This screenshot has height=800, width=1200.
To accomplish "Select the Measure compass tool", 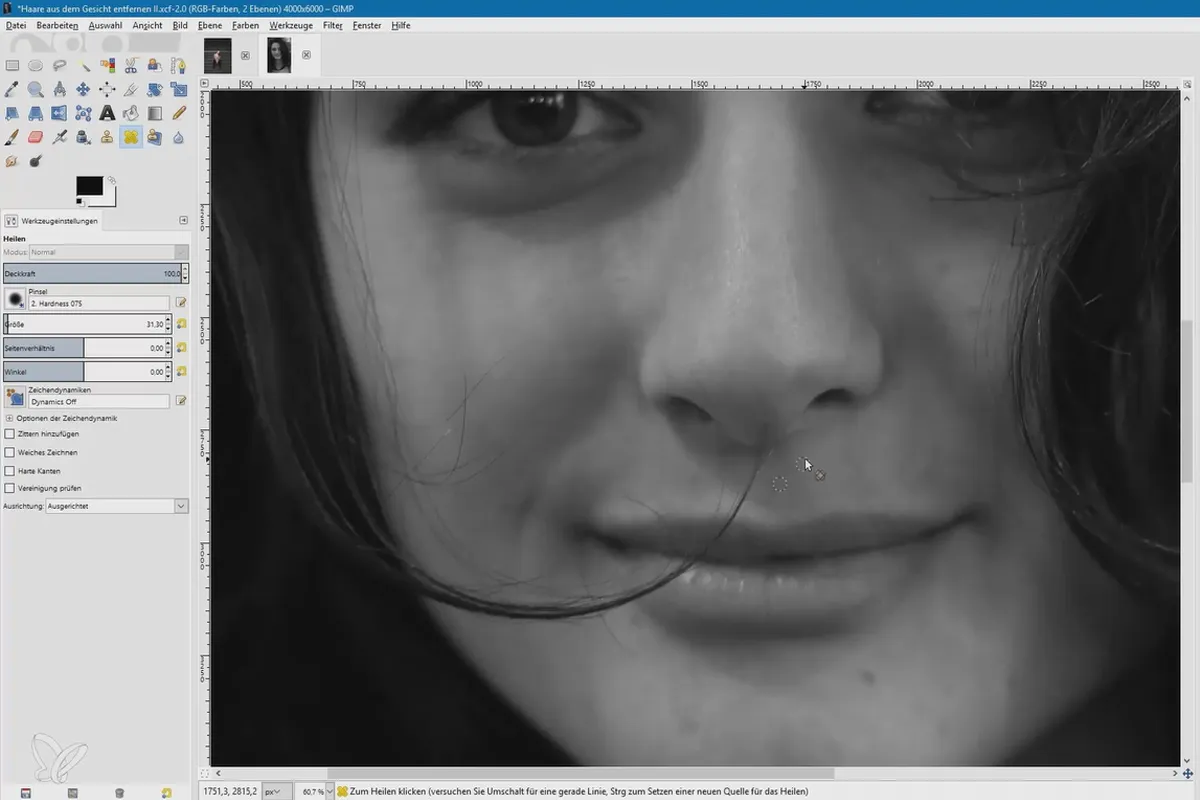I will 60,89.
